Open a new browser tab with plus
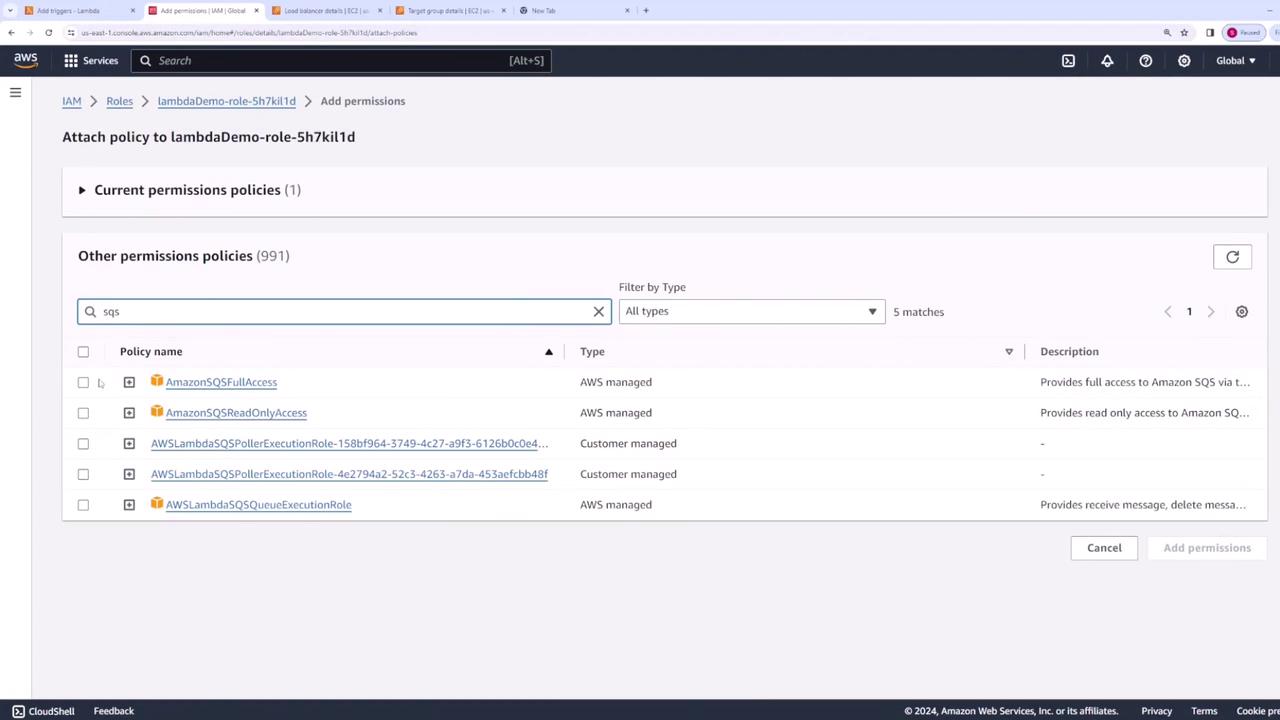The image size is (1280, 720). pyautogui.click(x=646, y=11)
